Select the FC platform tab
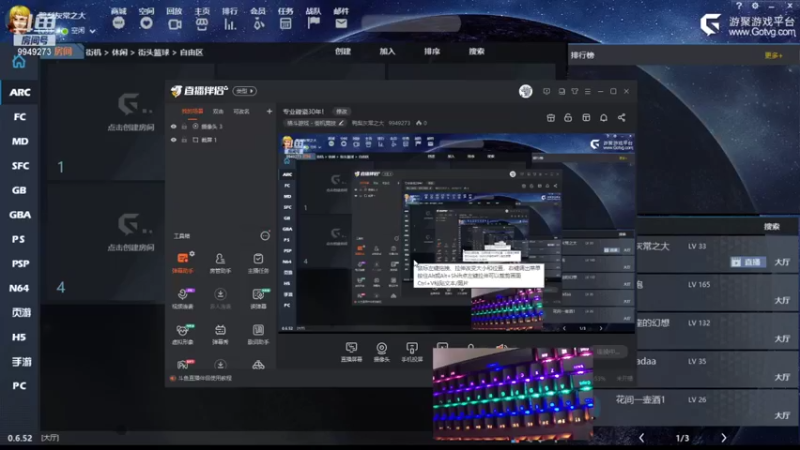 point(20,117)
